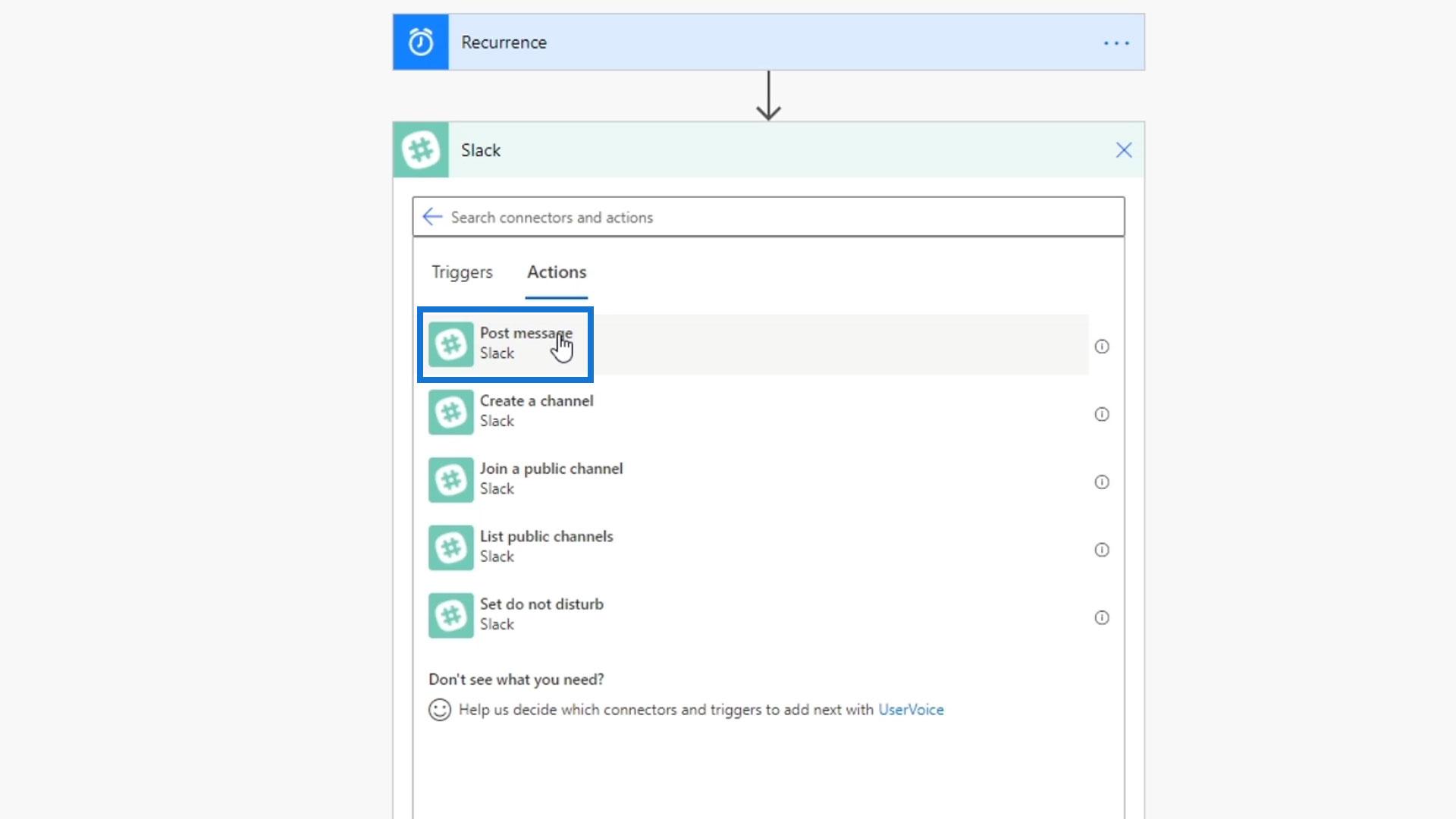Switch to the Triggers tab
Screen dimensions: 1456x819
point(462,272)
